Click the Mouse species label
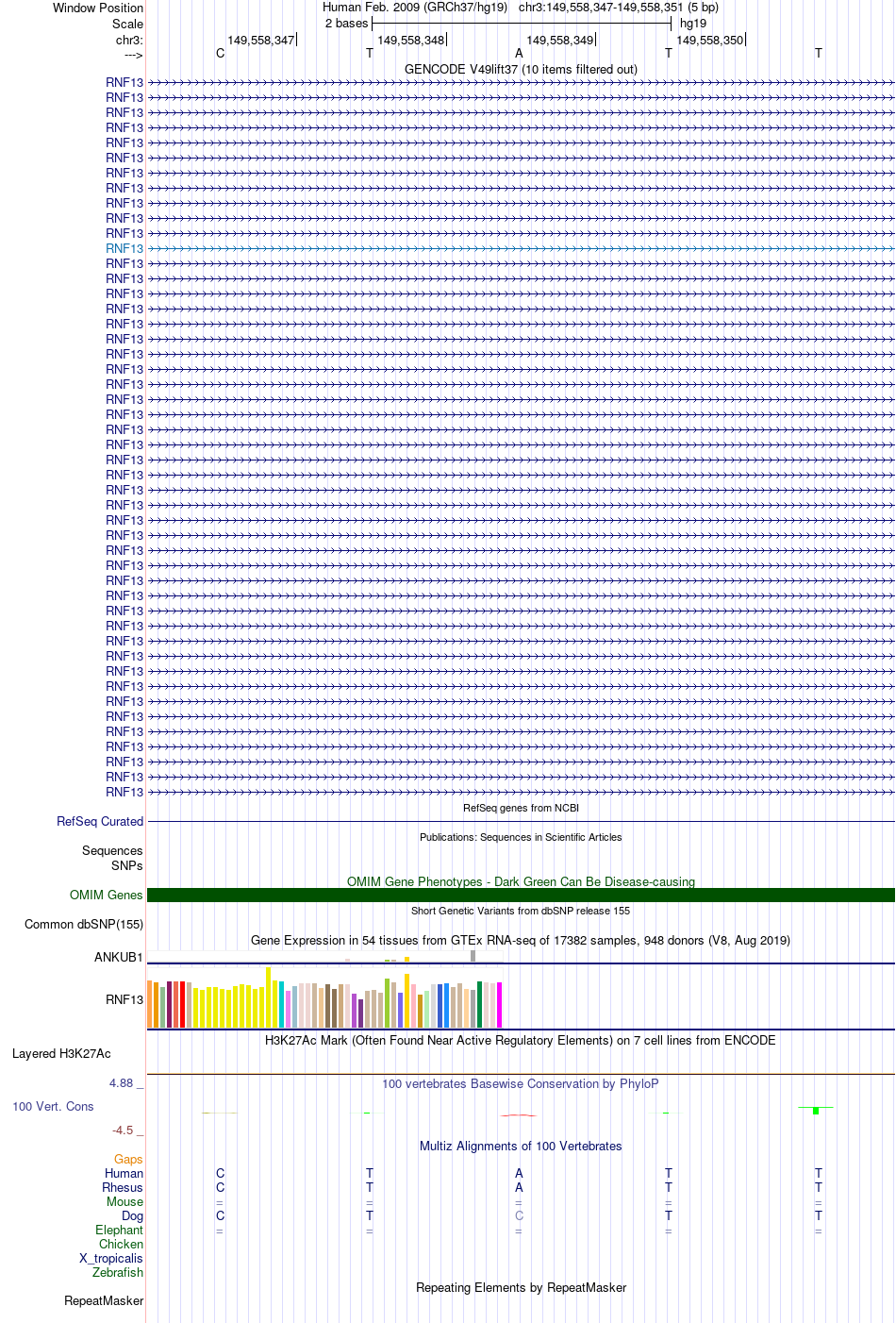The image size is (896, 1323). coord(124,1201)
